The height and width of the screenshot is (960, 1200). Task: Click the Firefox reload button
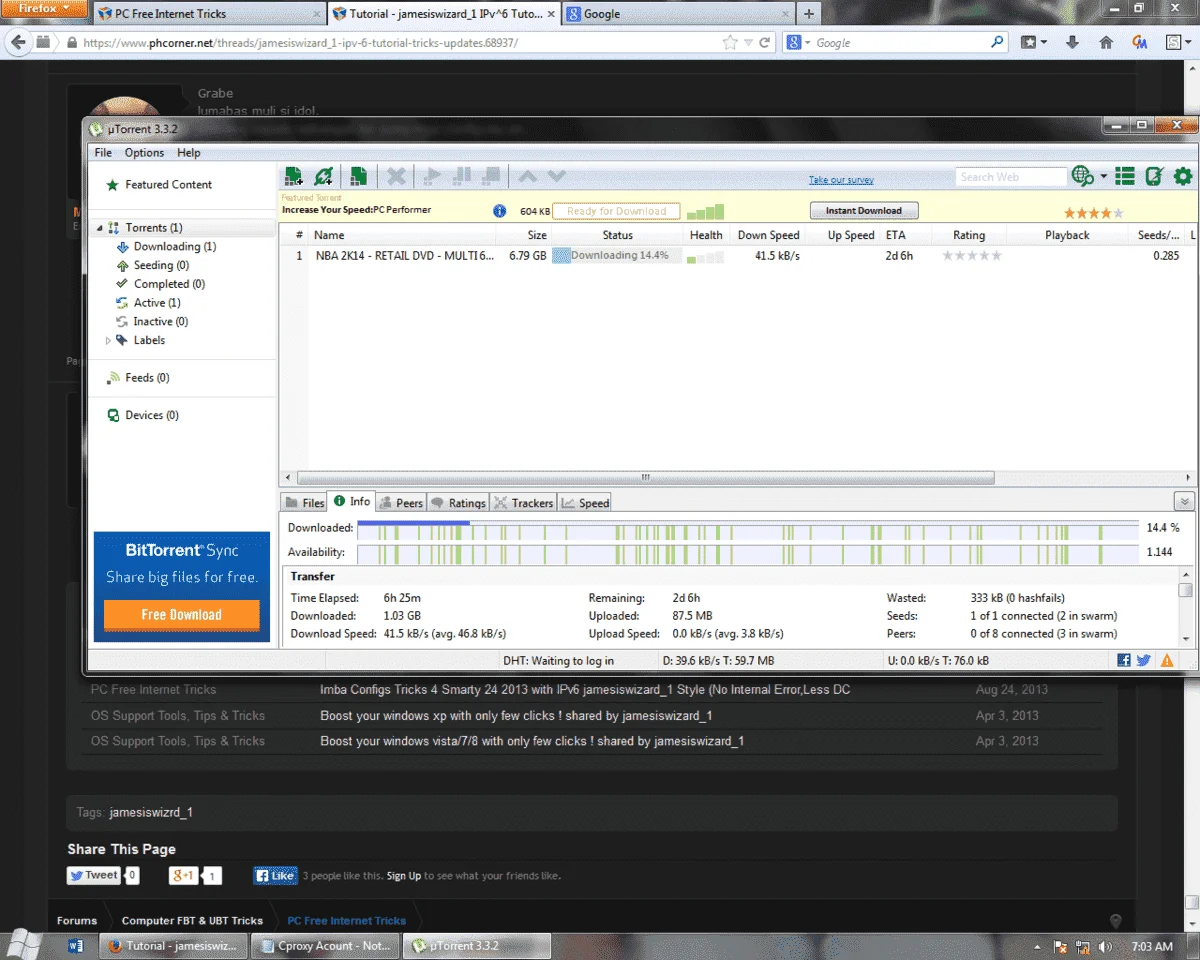(765, 43)
